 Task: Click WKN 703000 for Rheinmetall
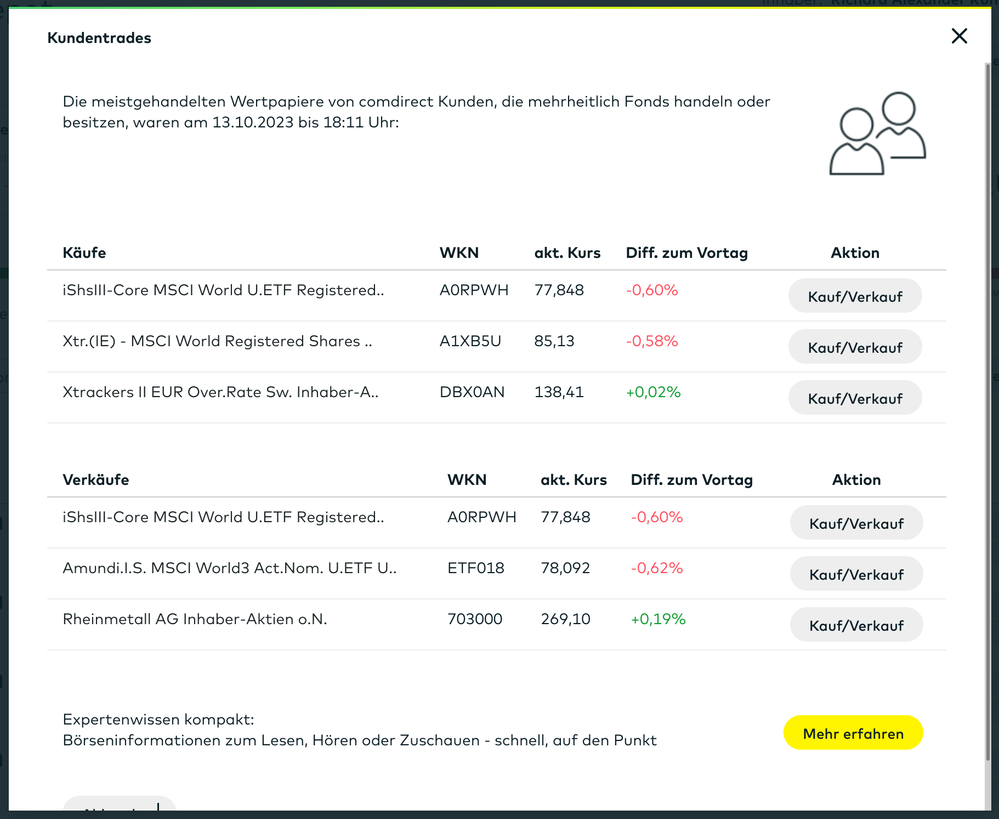[x=475, y=619]
